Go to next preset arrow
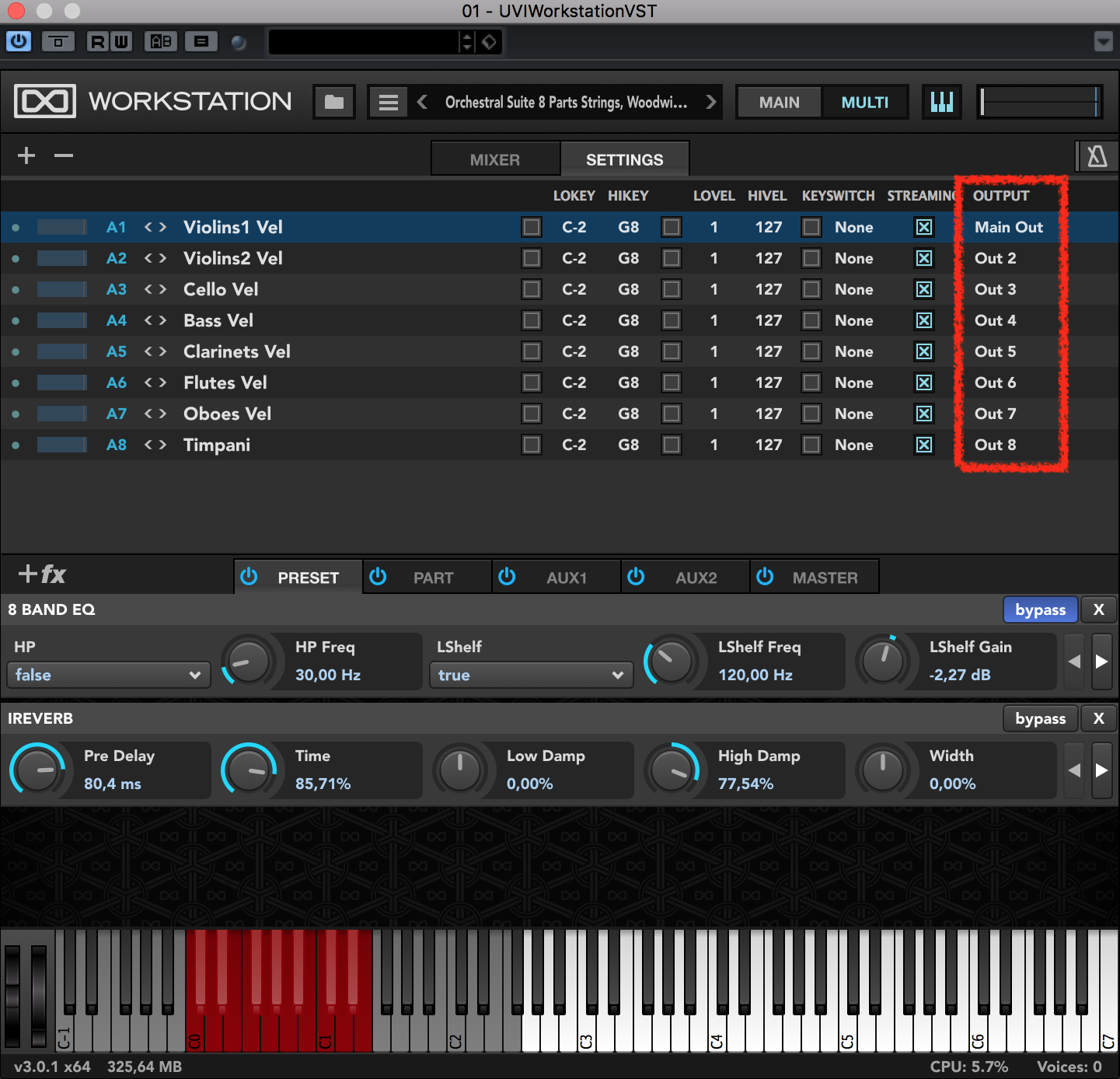The height and width of the screenshot is (1079, 1120). (710, 102)
